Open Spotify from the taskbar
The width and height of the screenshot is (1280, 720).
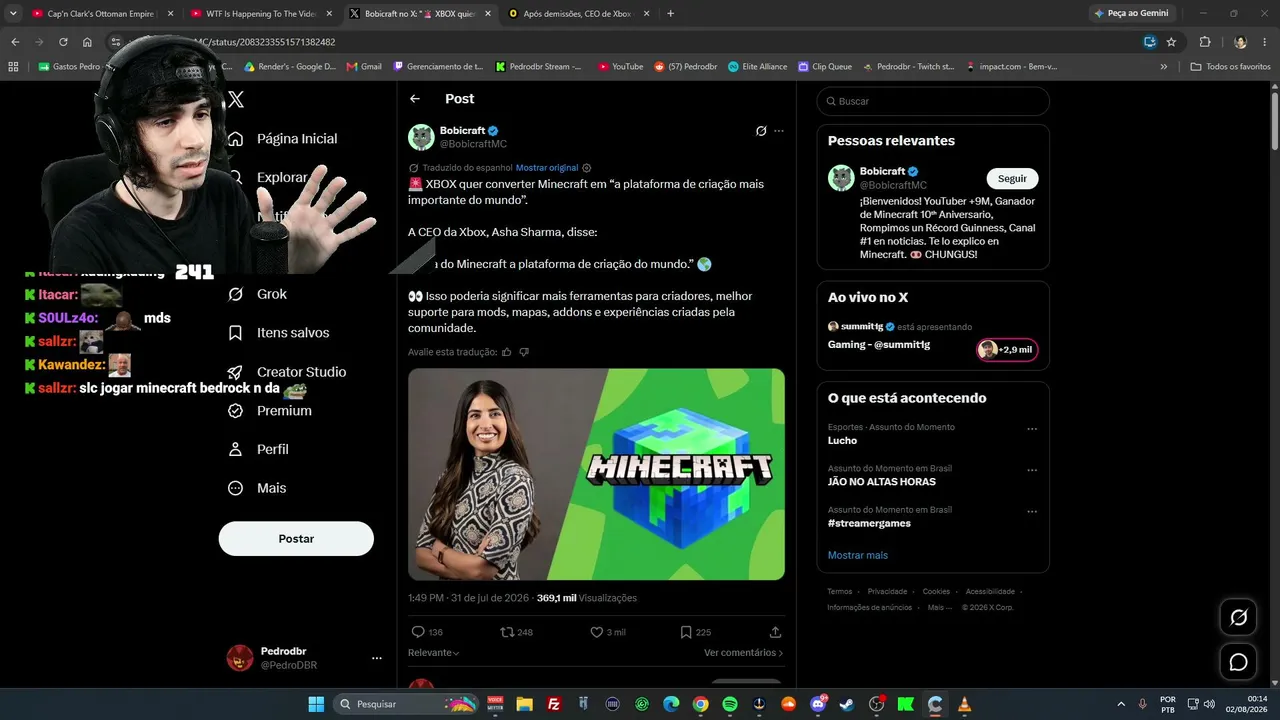729,704
